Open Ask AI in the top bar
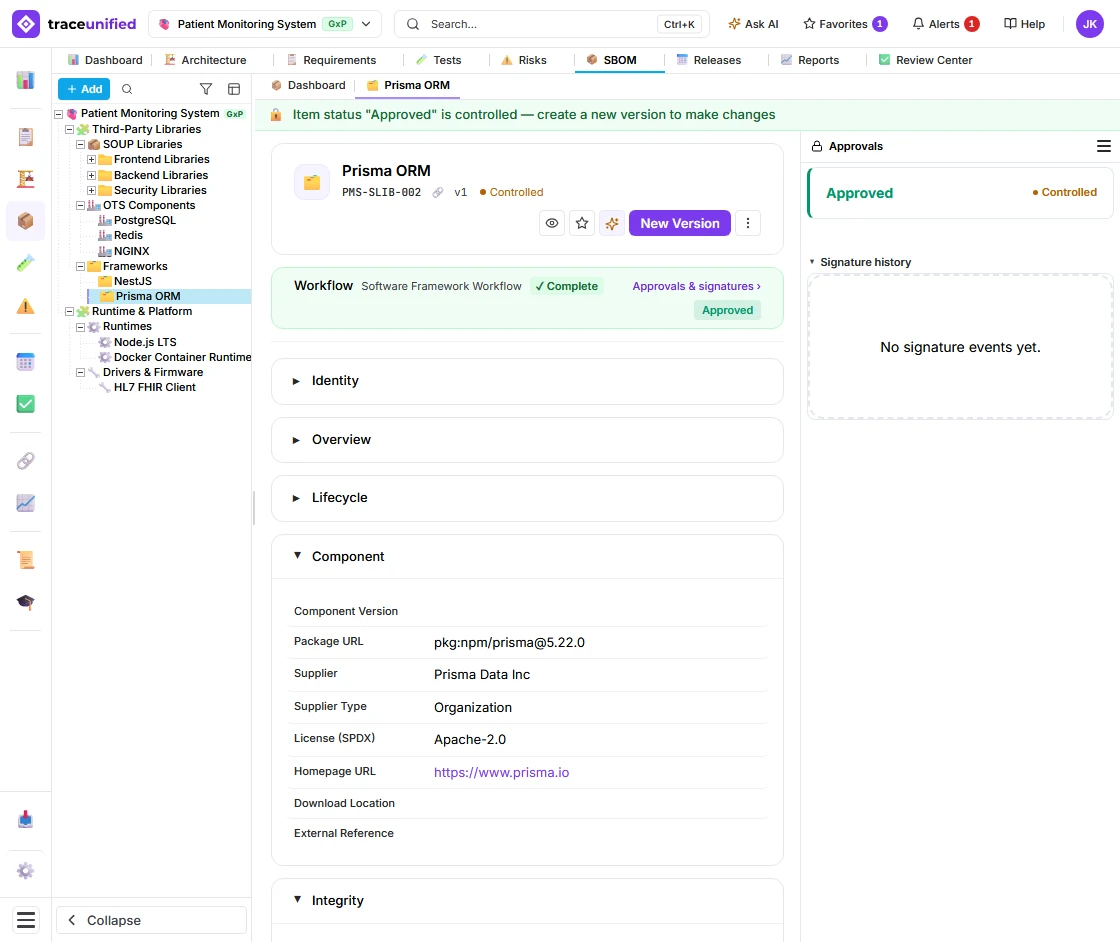 click(x=753, y=24)
